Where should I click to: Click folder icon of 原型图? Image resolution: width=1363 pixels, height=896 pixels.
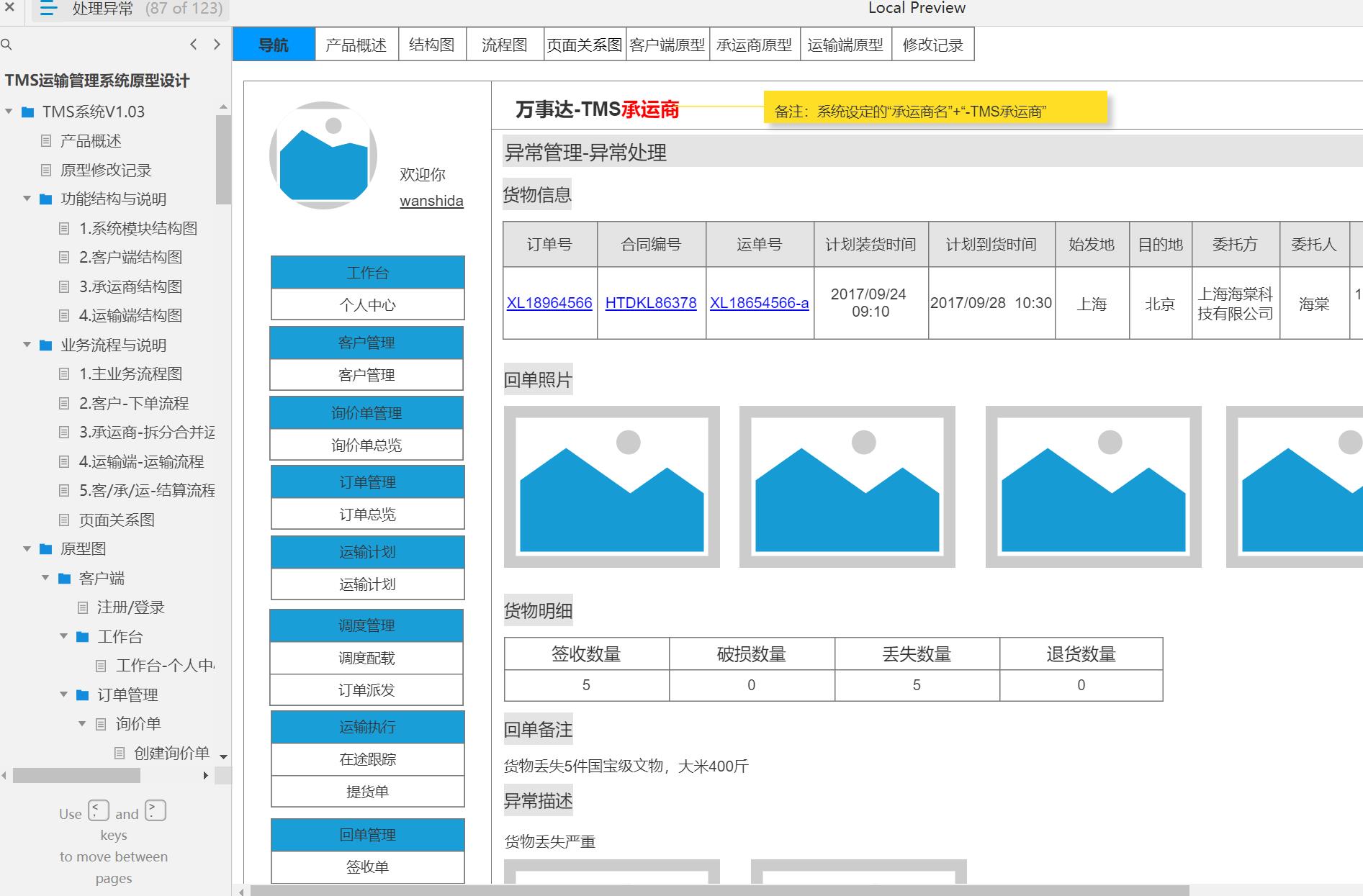pyautogui.click(x=46, y=549)
